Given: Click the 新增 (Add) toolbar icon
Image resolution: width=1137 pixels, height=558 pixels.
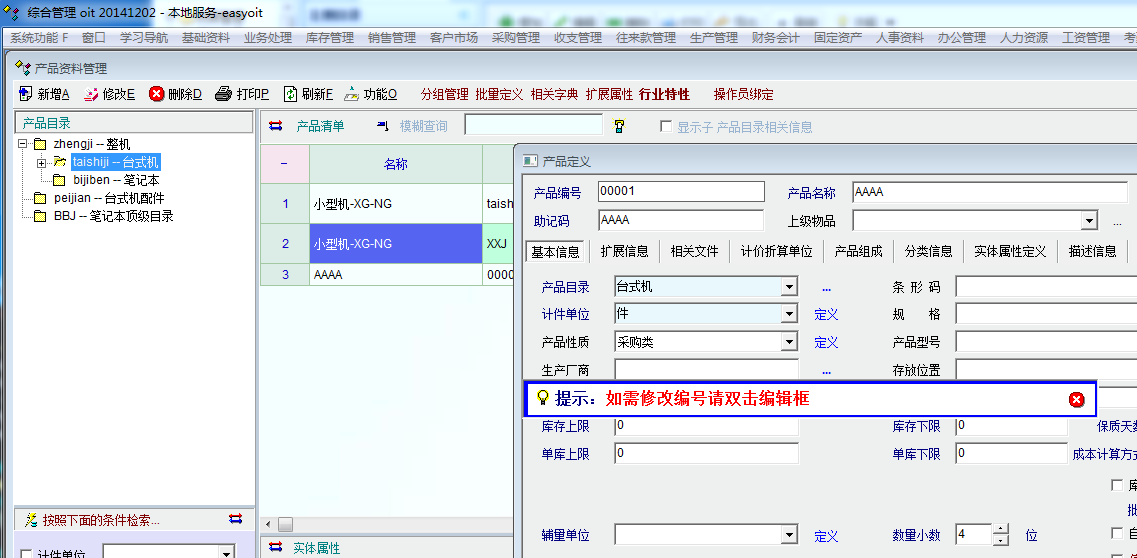Looking at the screenshot, I should pyautogui.click(x=27, y=94).
